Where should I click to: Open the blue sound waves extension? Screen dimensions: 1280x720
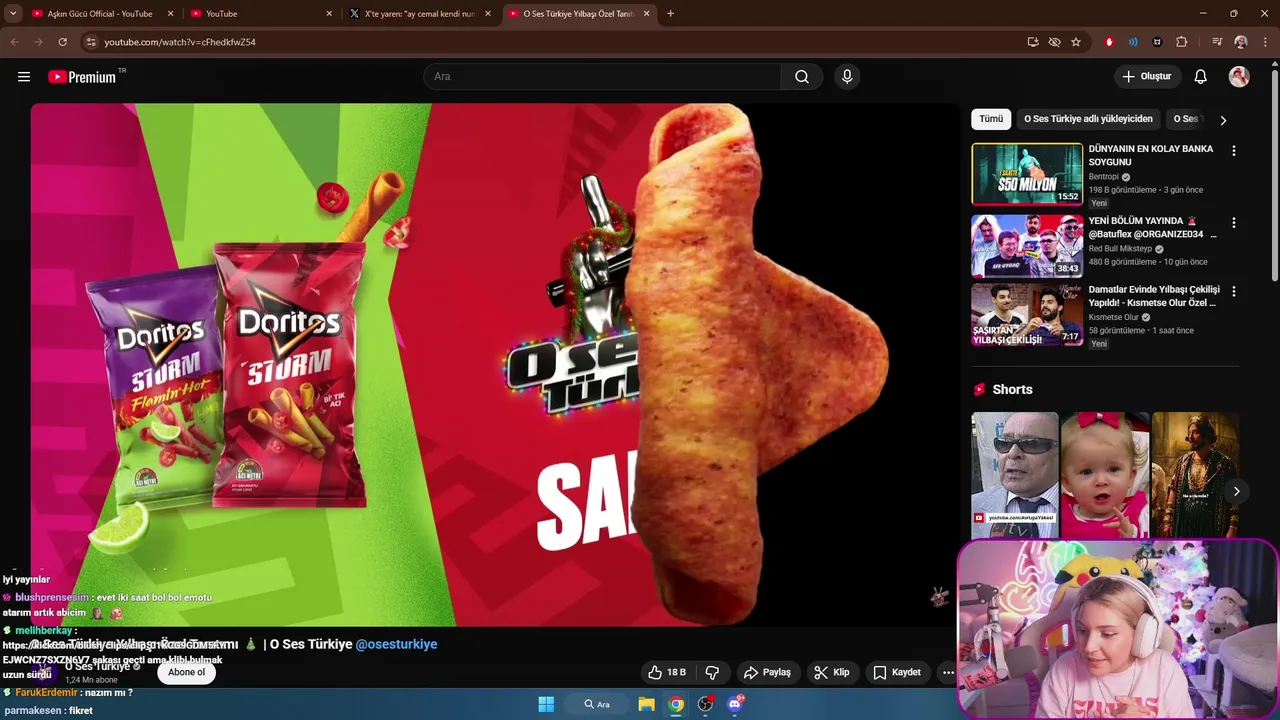click(1133, 42)
